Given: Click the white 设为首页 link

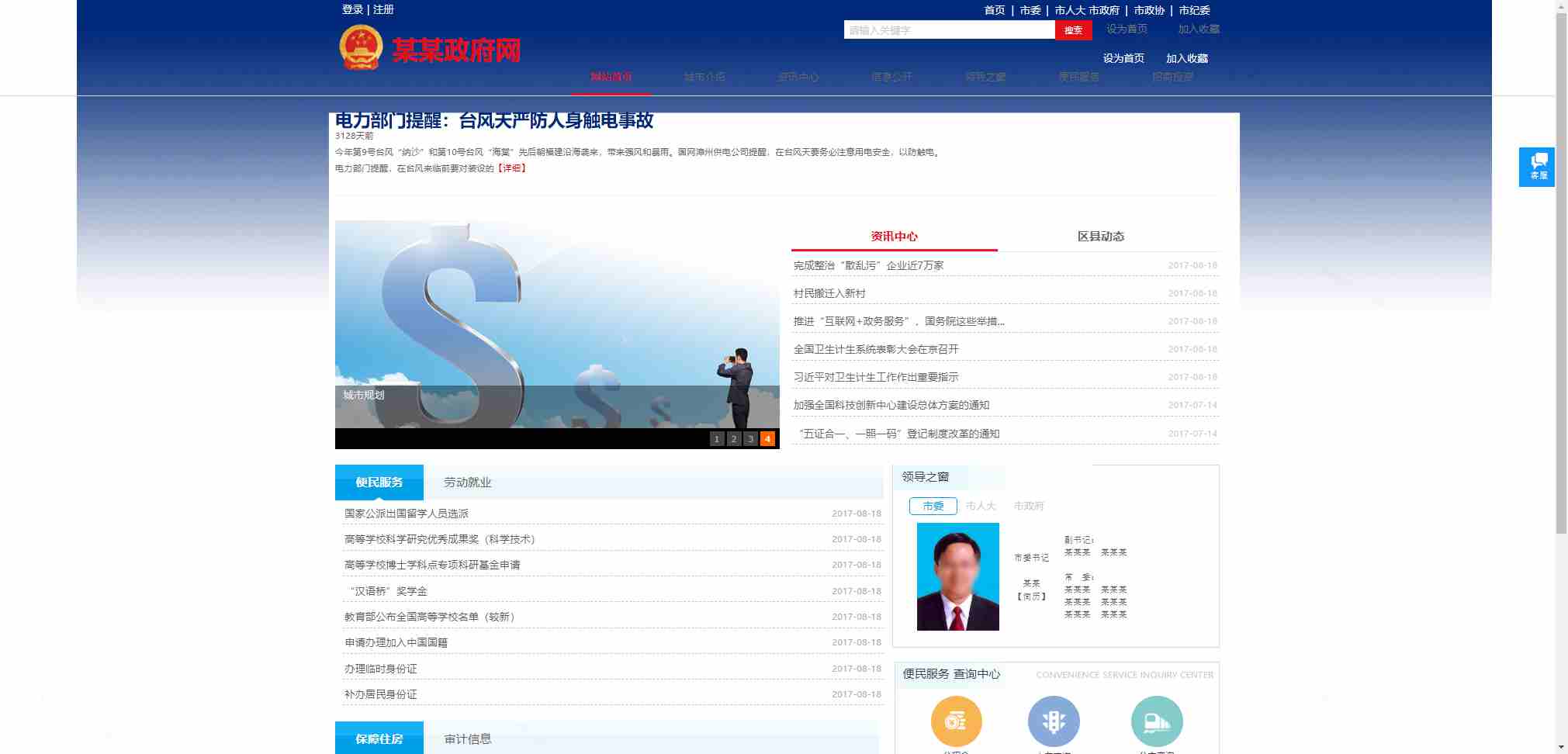Looking at the screenshot, I should tap(1123, 58).
